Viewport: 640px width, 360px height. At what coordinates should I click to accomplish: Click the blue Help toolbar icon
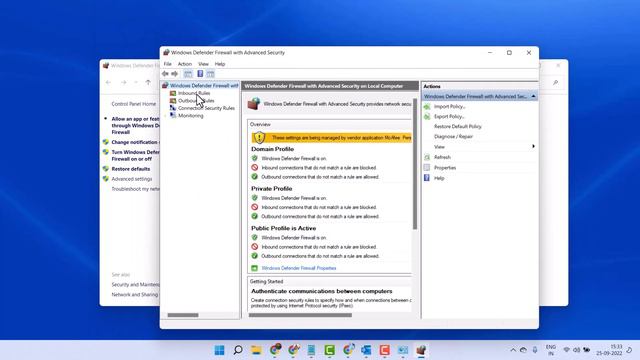pyautogui.click(x=200, y=74)
